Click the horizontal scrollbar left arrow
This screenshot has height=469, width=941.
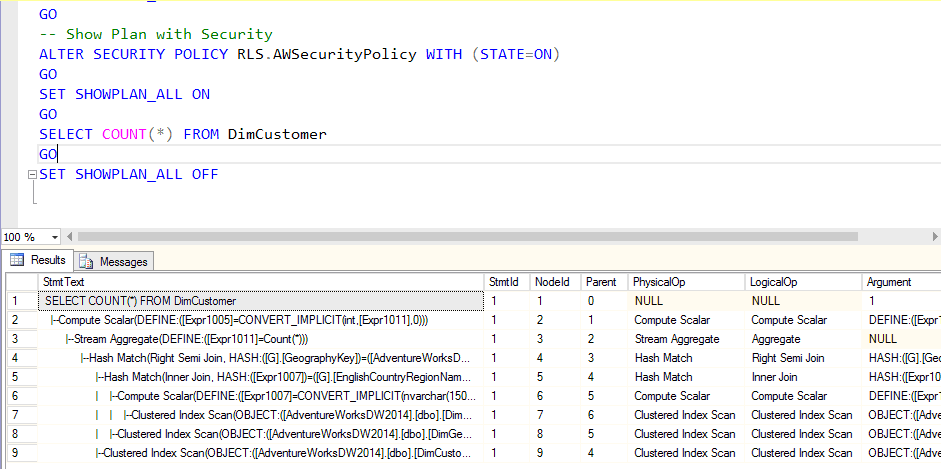[x=70, y=237]
